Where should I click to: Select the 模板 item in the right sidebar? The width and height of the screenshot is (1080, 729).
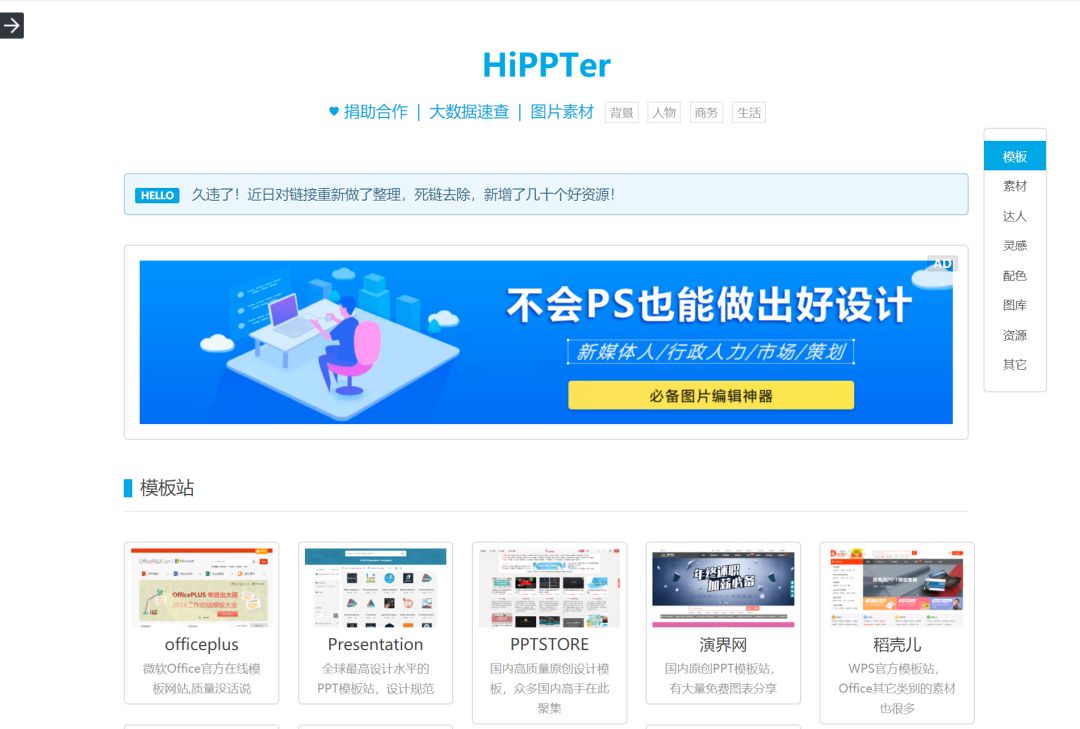coord(1015,155)
